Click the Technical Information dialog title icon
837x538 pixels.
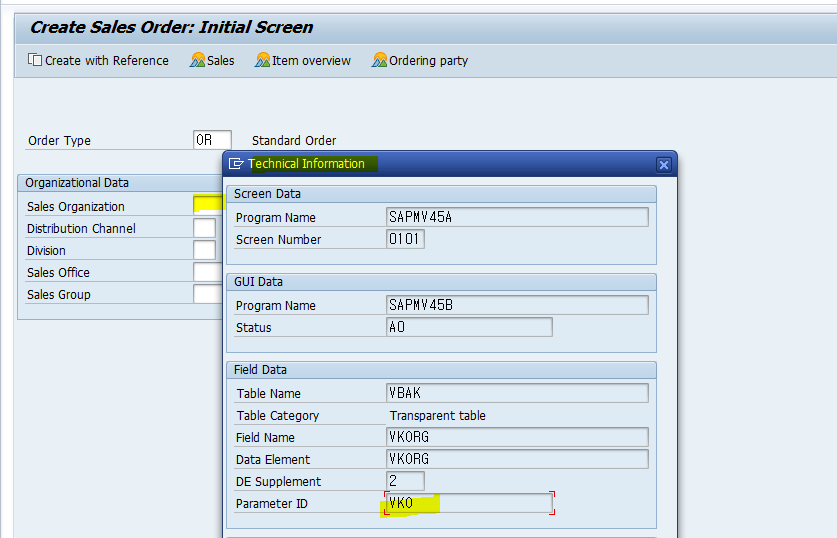click(236, 164)
